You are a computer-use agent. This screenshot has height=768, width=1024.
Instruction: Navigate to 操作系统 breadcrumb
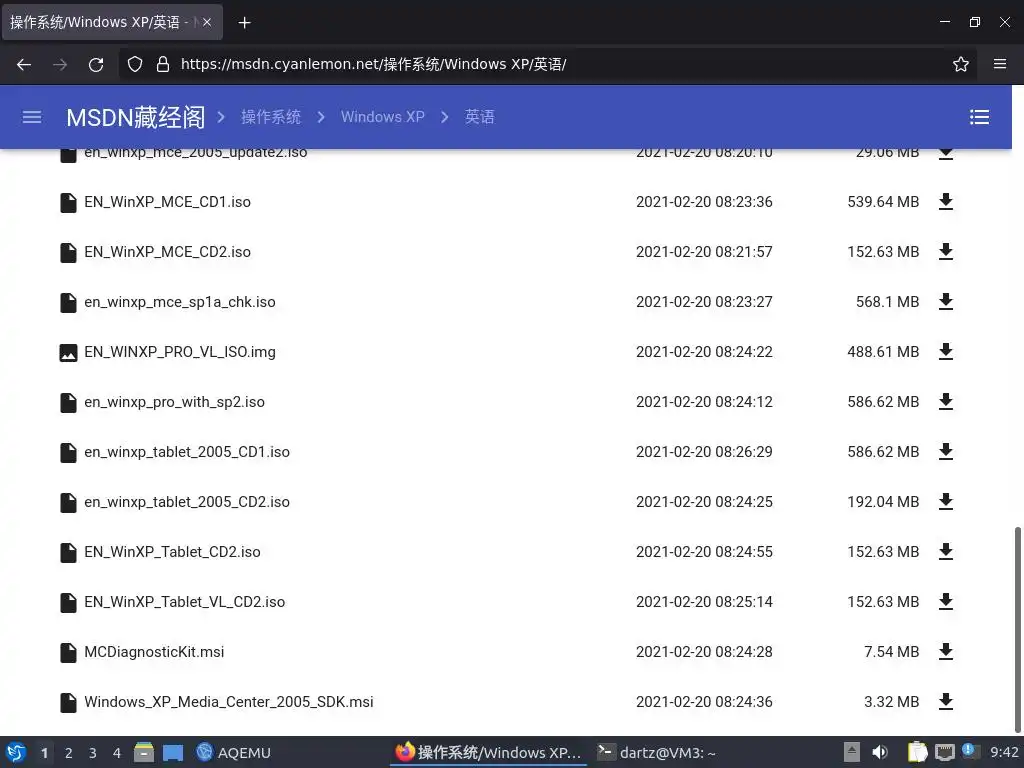270,117
